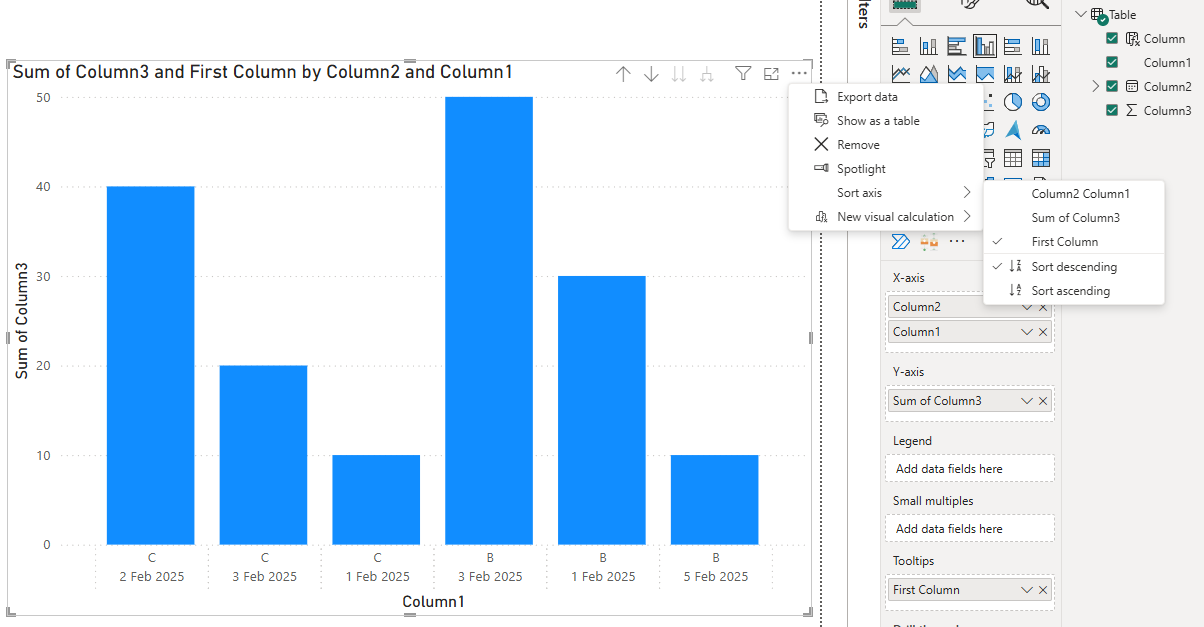Select the line chart visual
This screenshot has height=627, width=1204.
[900, 74]
